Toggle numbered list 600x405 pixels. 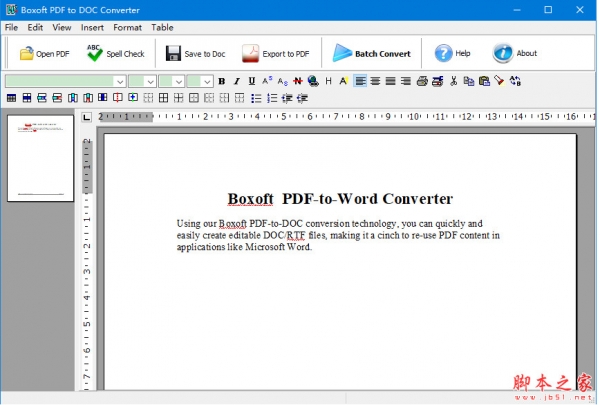pyautogui.click(x=272, y=98)
